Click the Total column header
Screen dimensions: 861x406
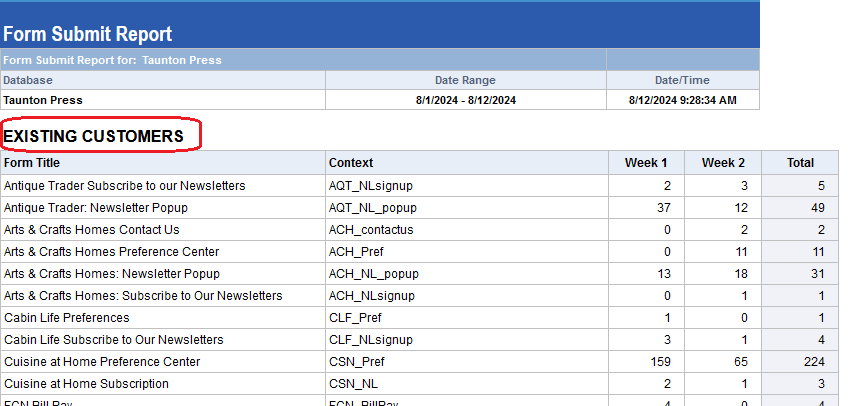[800, 163]
